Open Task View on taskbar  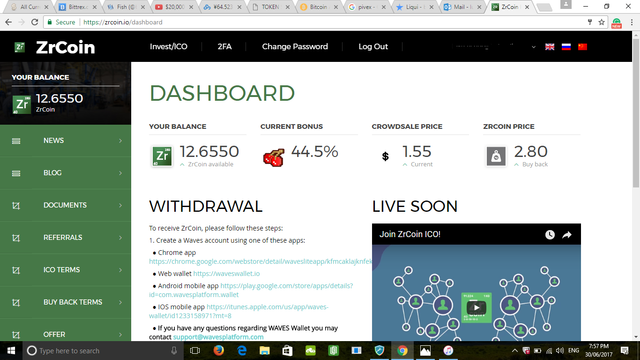195,351
